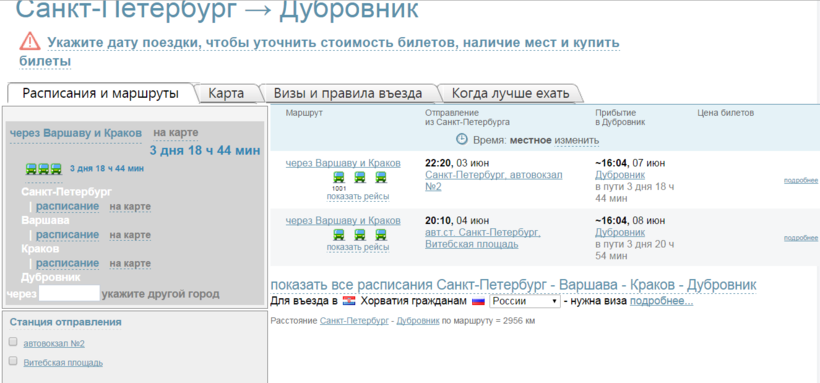Click the Russia flag icon
This screenshot has height=383, width=820.
pos(478,301)
